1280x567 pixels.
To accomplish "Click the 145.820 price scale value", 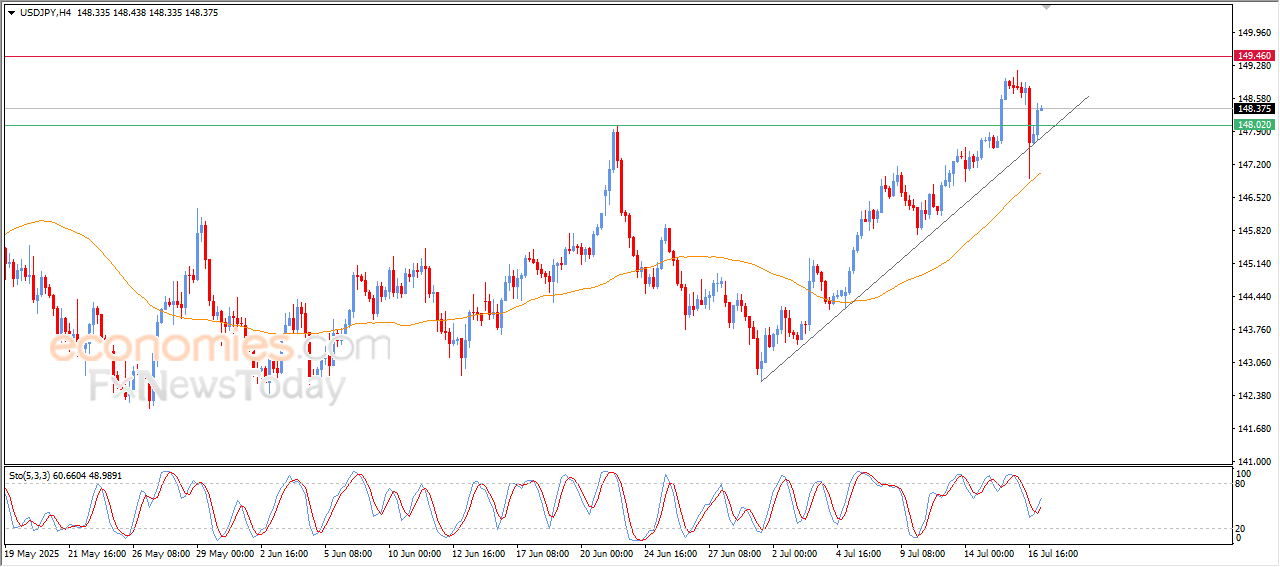I will pos(1256,231).
